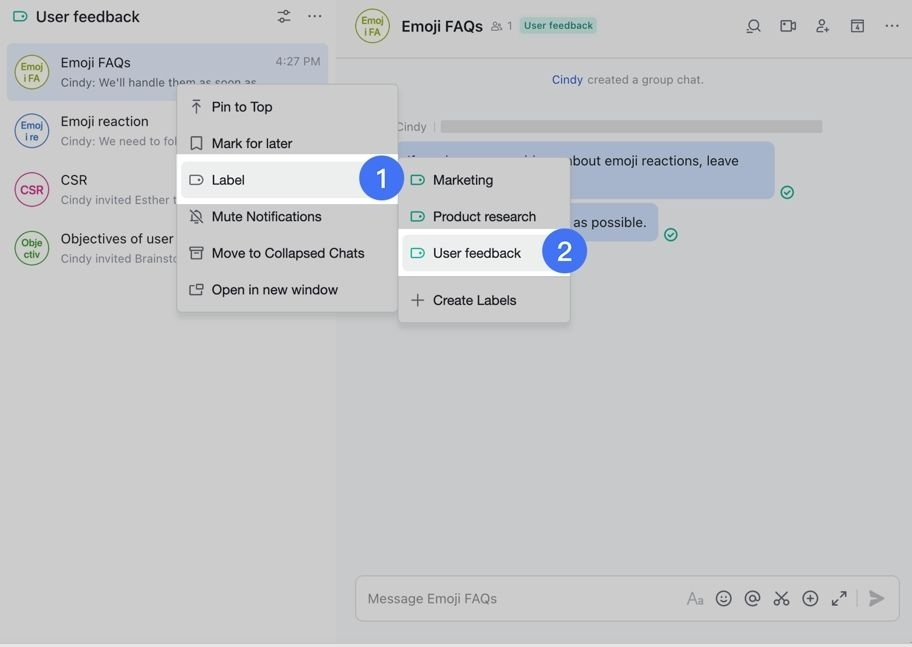Add a member to the group chat
The image size is (912, 647).
822,26
